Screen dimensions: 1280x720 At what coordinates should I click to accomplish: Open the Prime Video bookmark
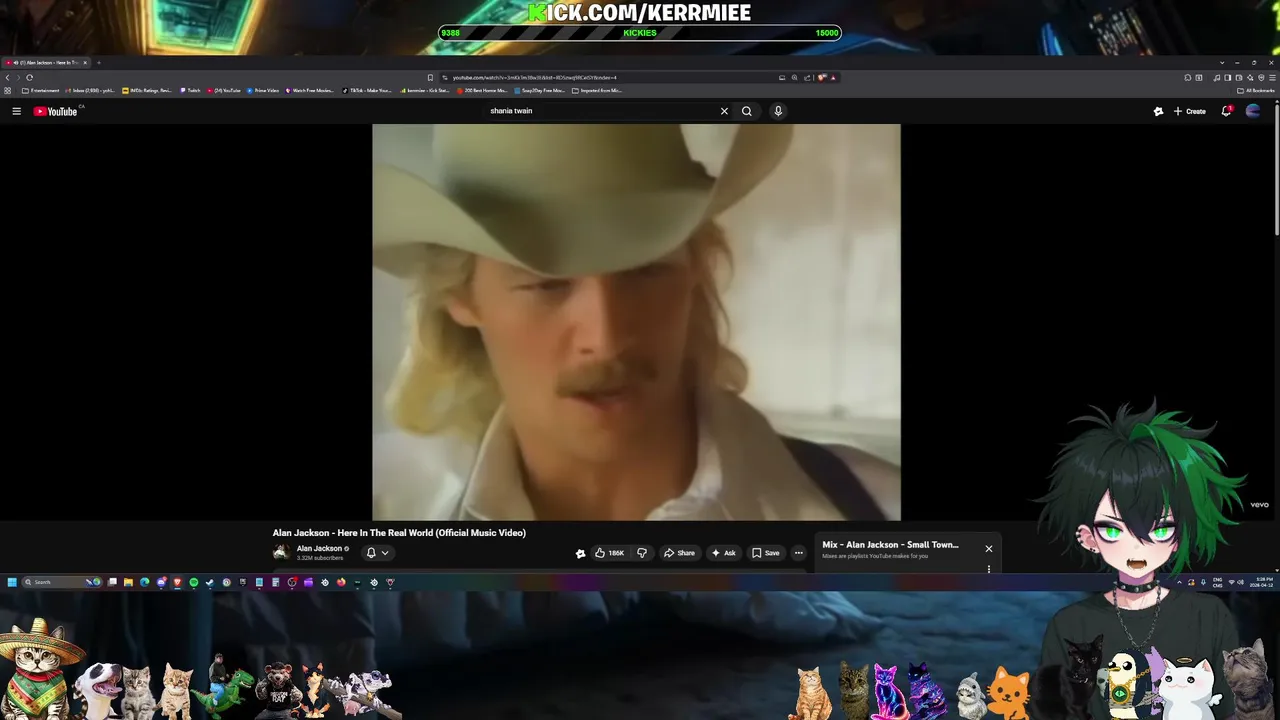point(263,90)
